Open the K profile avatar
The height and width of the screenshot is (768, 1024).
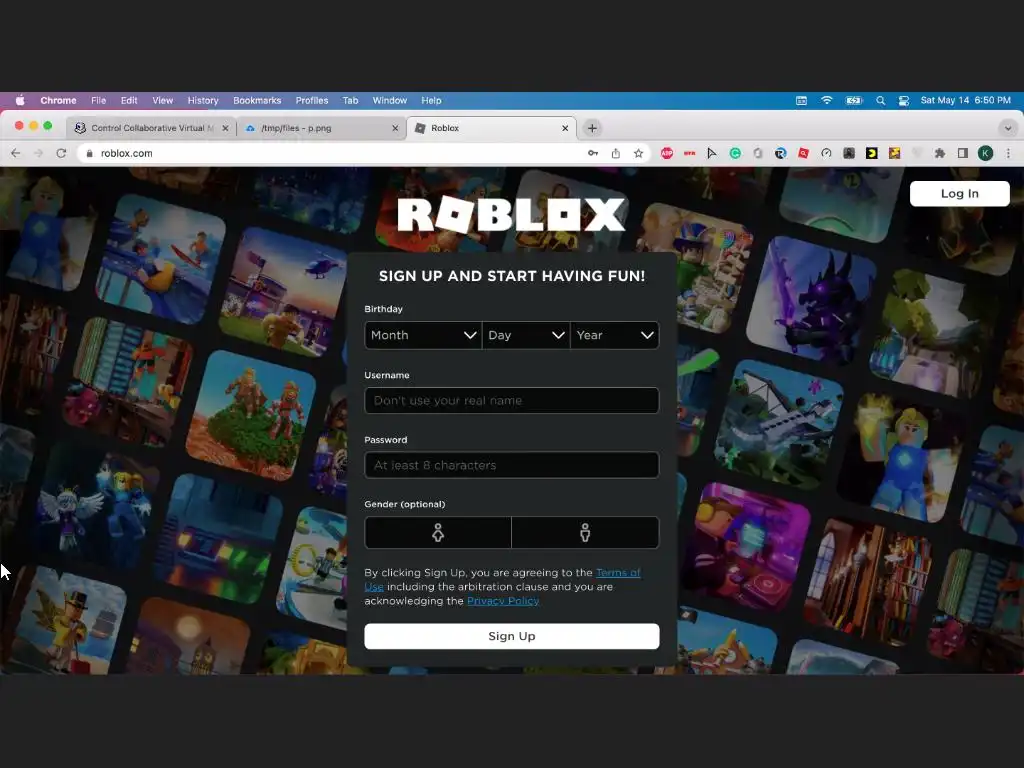(985, 153)
